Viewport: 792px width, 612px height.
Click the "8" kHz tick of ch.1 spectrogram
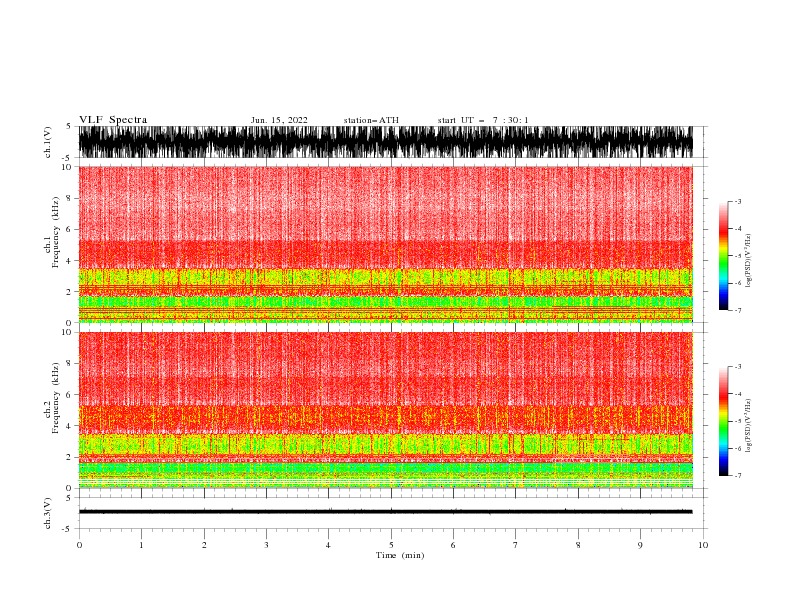(x=69, y=198)
